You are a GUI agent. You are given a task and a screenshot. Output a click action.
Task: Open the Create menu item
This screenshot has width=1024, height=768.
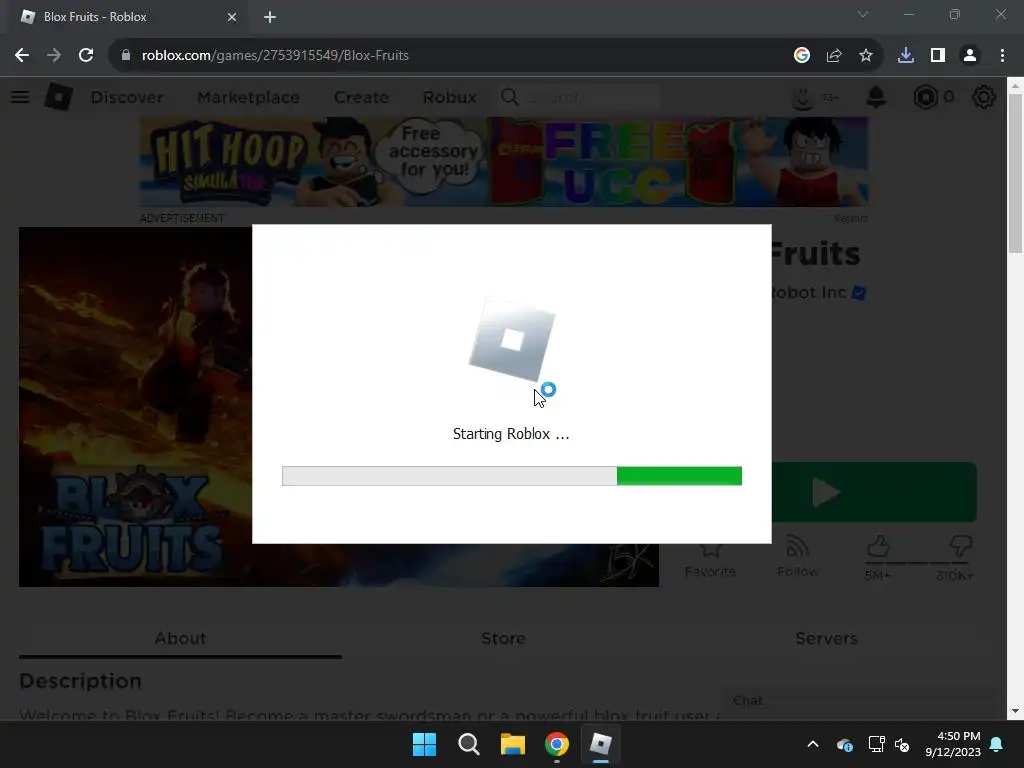click(361, 97)
